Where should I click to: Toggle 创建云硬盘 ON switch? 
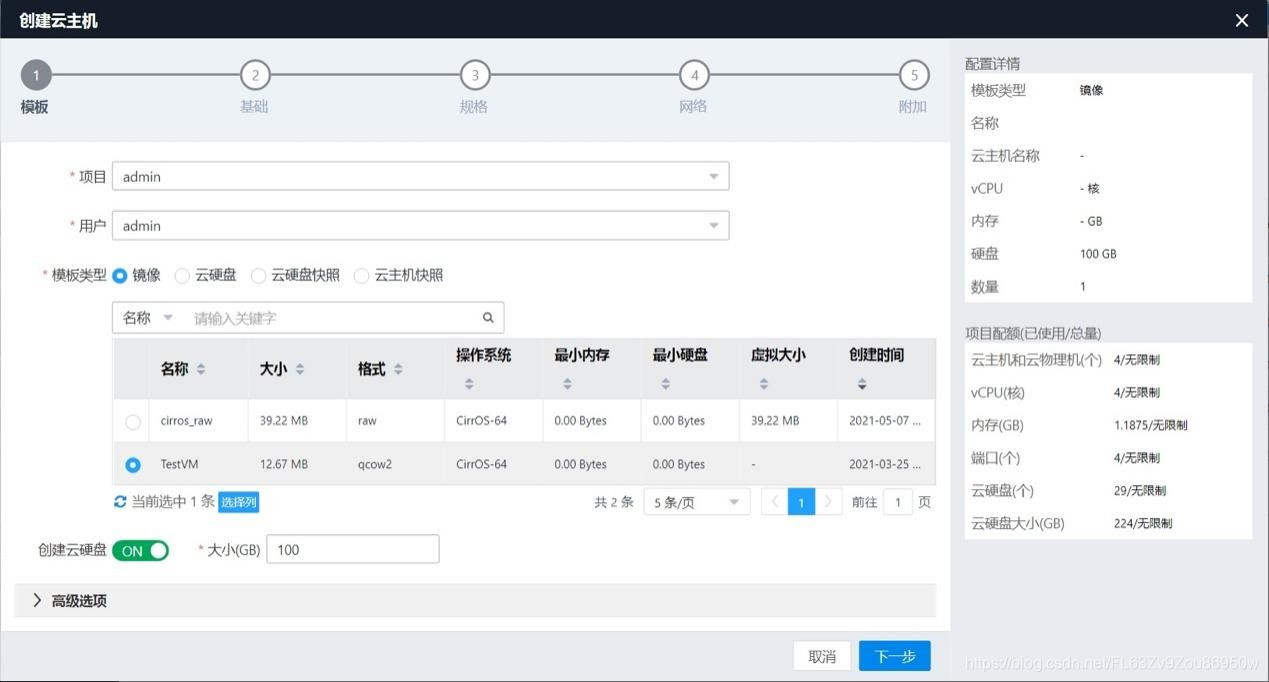(x=140, y=551)
